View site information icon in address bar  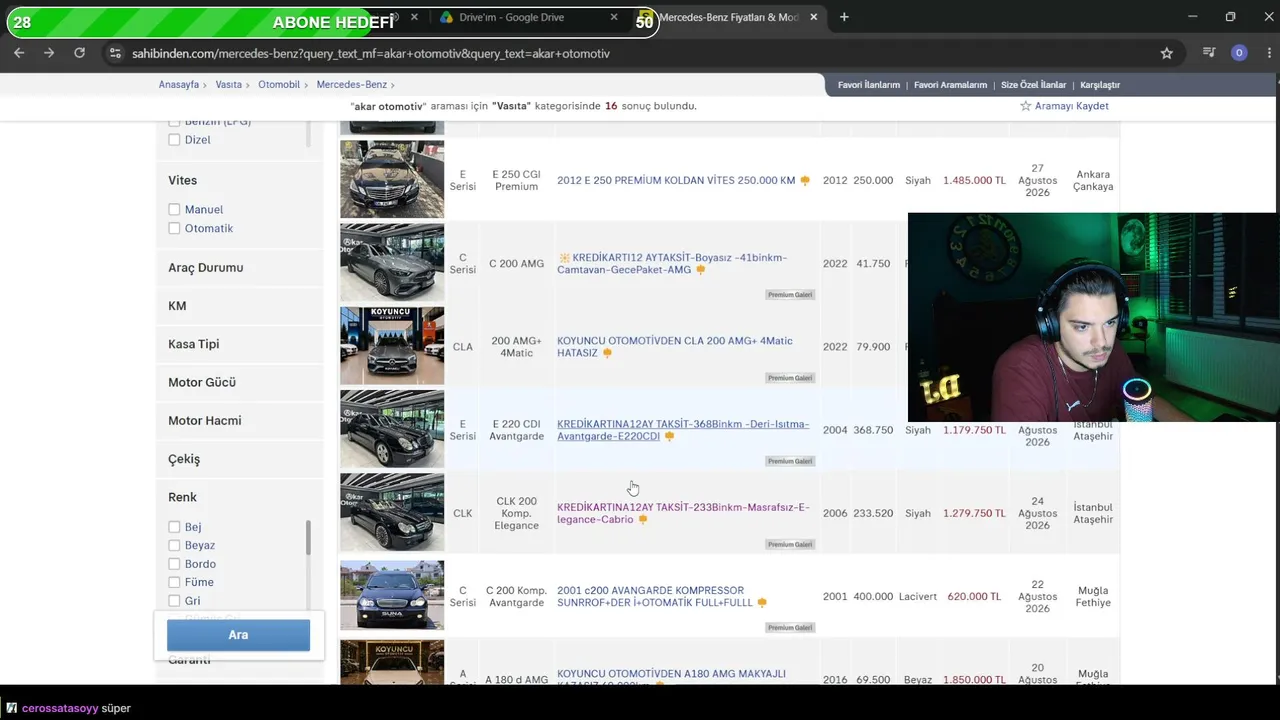coord(115,53)
